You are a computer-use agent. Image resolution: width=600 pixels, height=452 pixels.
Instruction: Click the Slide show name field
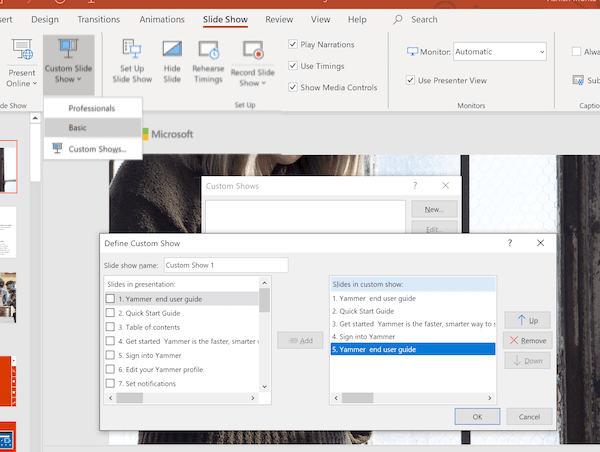(x=226, y=265)
